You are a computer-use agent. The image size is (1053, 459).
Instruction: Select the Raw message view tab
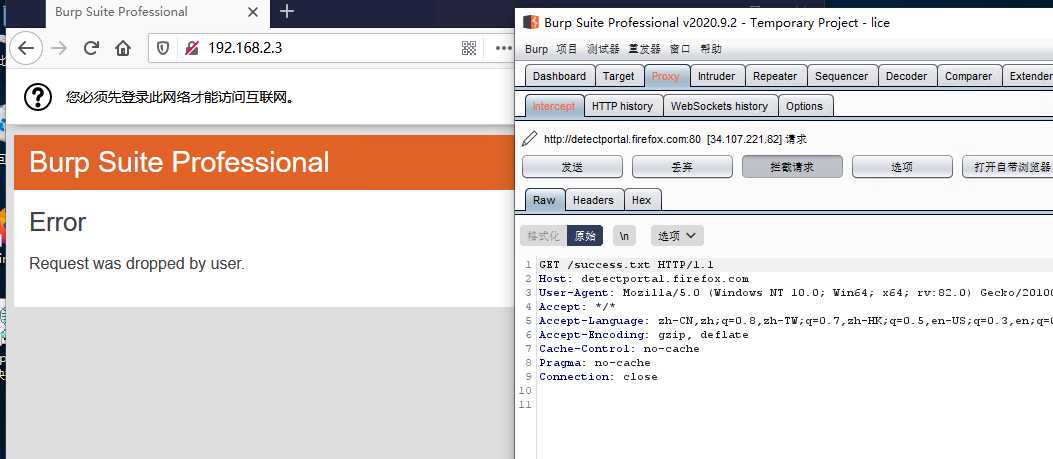[x=545, y=200]
